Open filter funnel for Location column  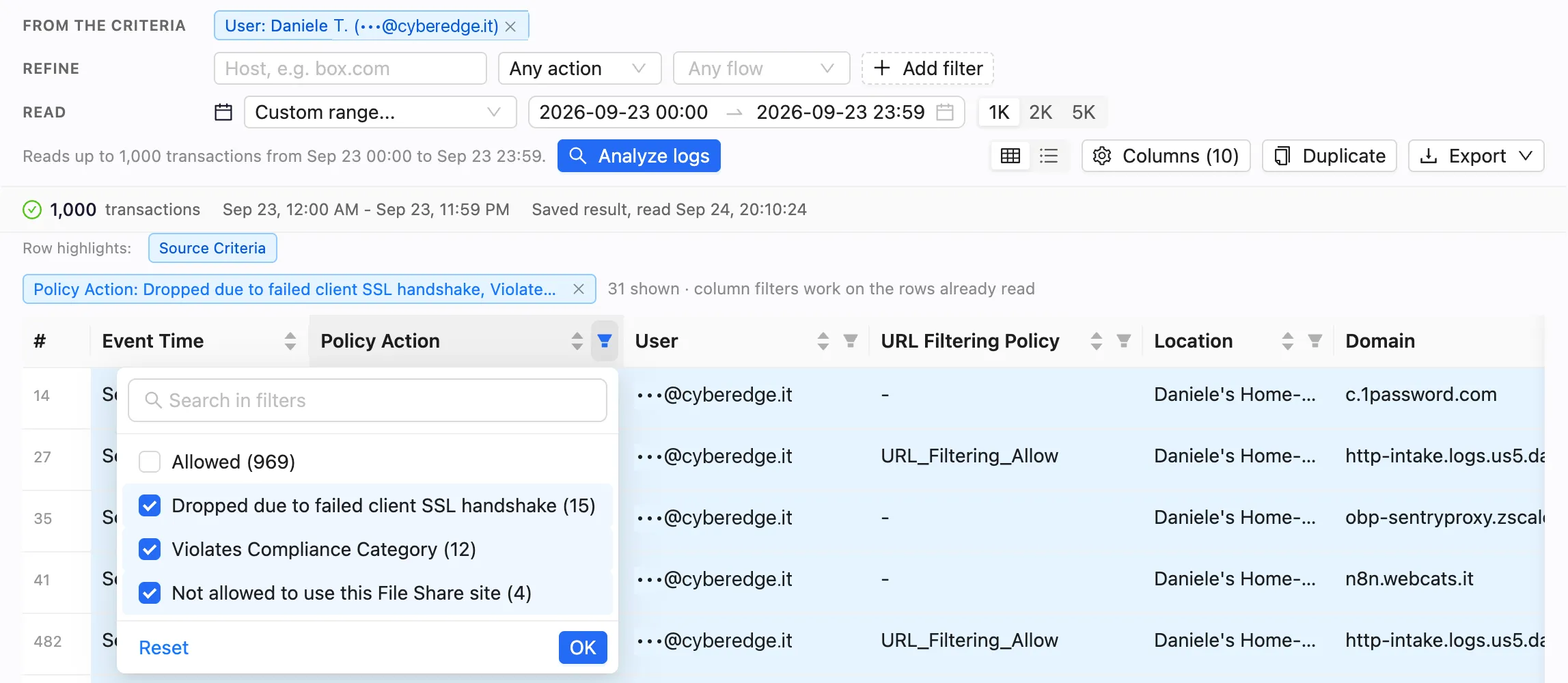pyautogui.click(x=1315, y=341)
